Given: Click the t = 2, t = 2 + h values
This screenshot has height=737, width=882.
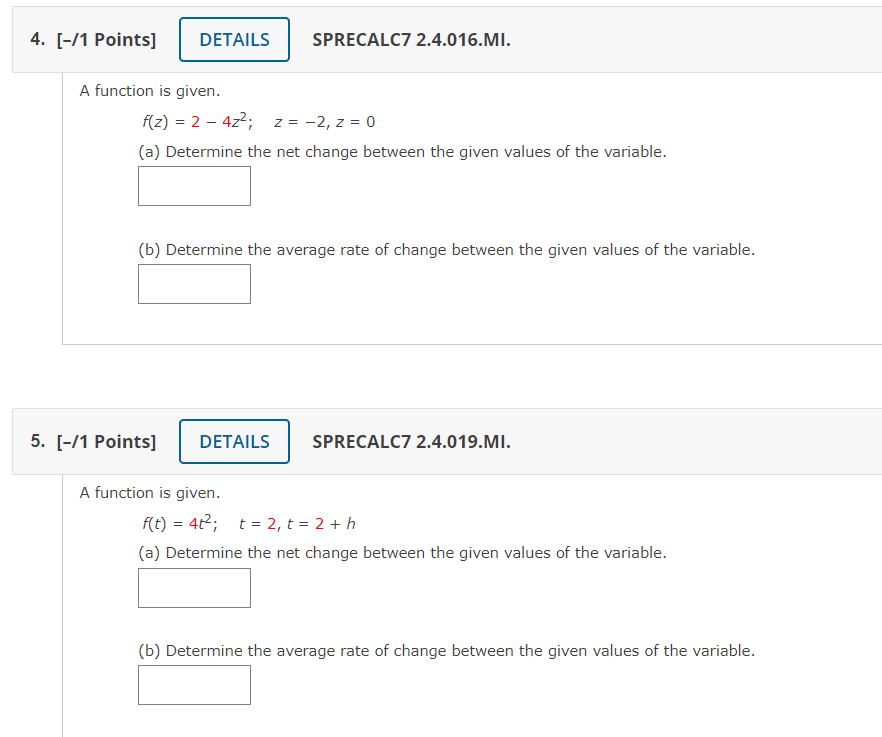Looking at the screenshot, I should click(298, 524).
